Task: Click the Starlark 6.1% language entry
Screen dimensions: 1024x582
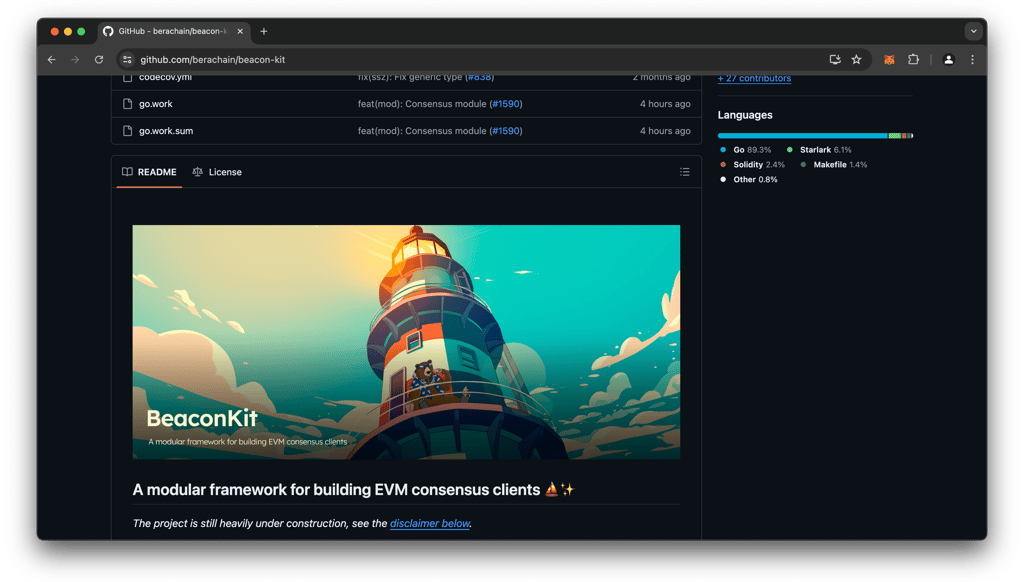Action: pyautogui.click(x=819, y=150)
